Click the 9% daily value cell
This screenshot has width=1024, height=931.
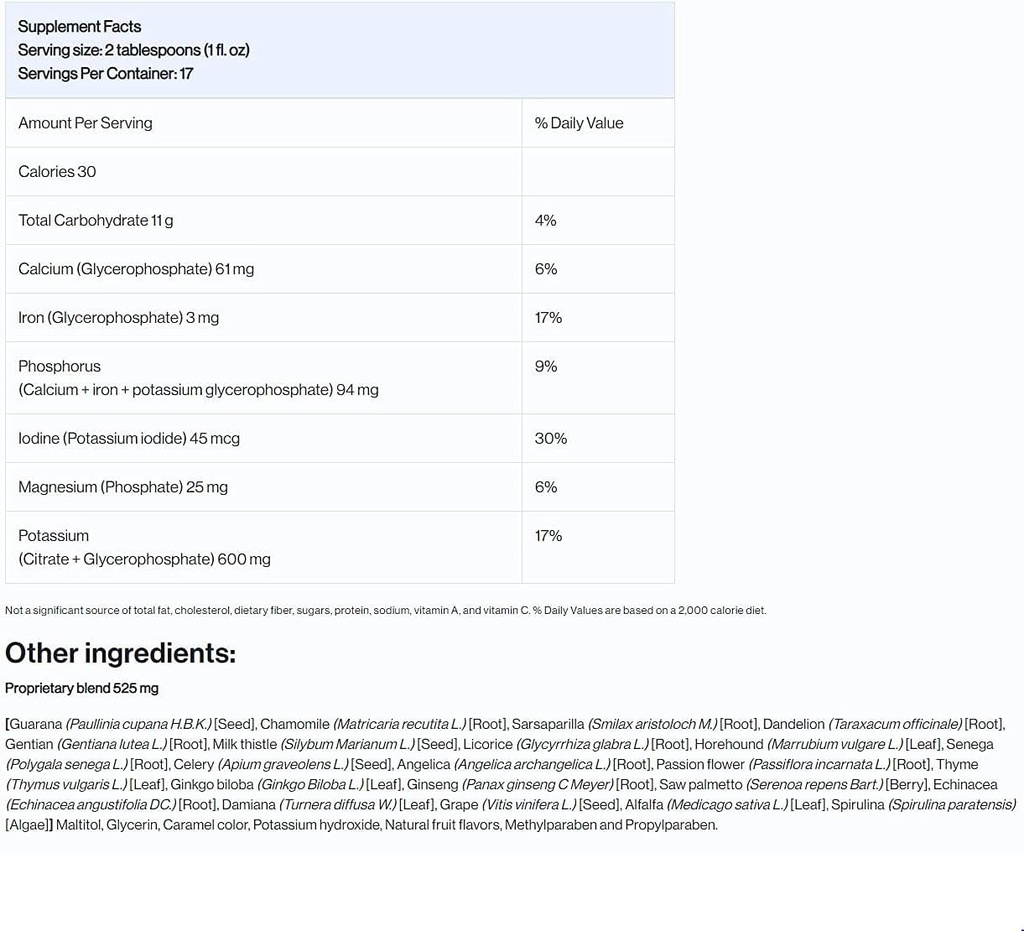point(546,366)
